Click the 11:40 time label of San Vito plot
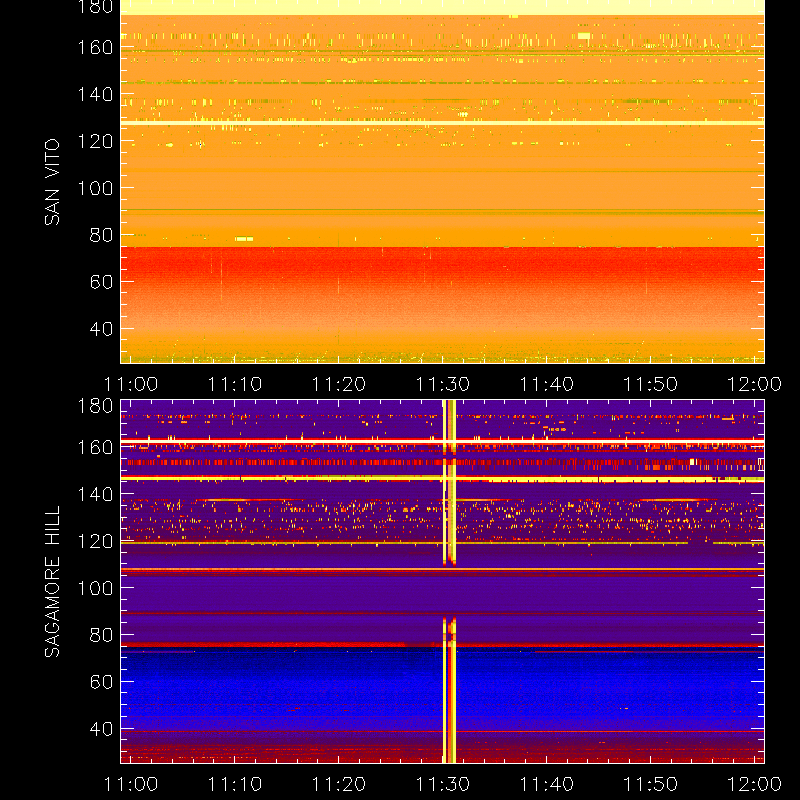The height and width of the screenshot is (800, 800). point(546,384)
